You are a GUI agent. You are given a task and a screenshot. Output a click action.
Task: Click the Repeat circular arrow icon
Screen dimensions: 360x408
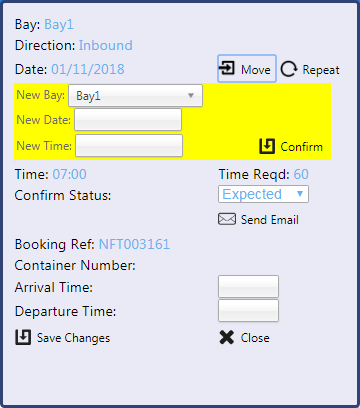click(289, 69)
